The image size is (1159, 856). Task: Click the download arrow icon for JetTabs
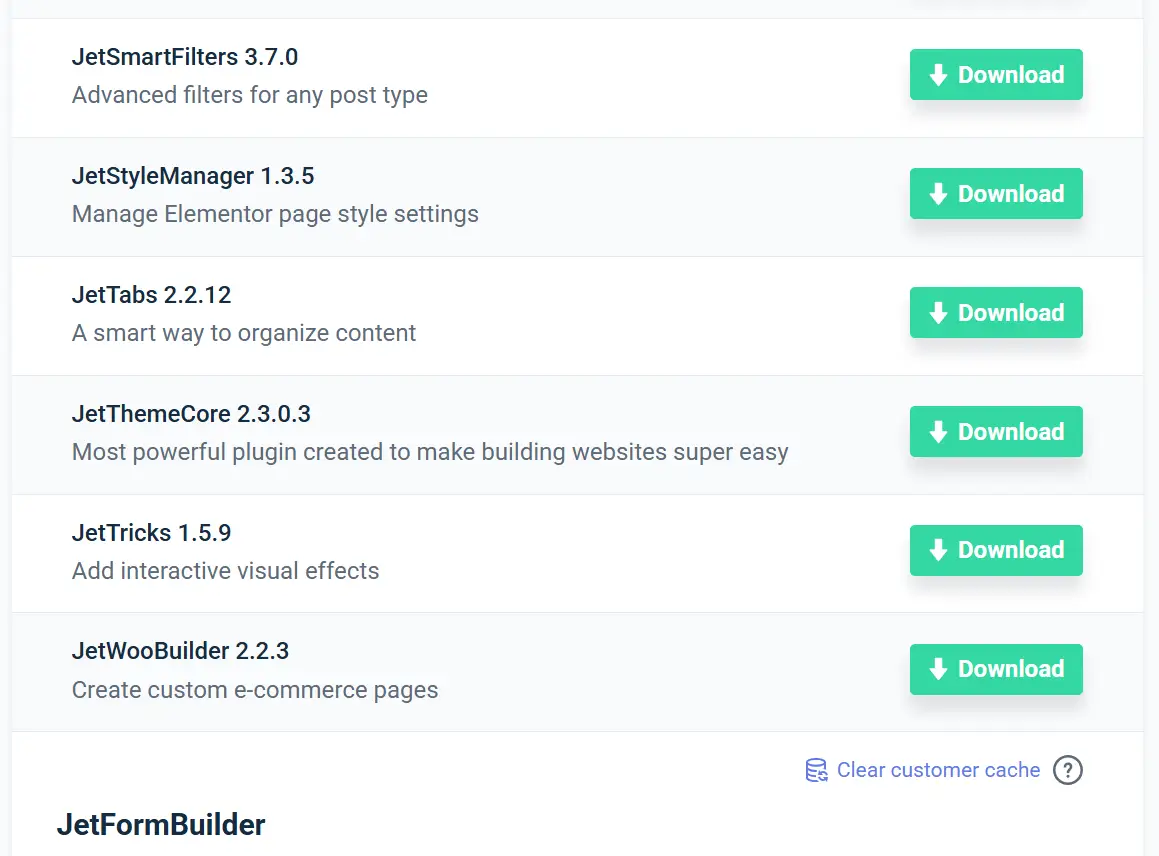938,313
